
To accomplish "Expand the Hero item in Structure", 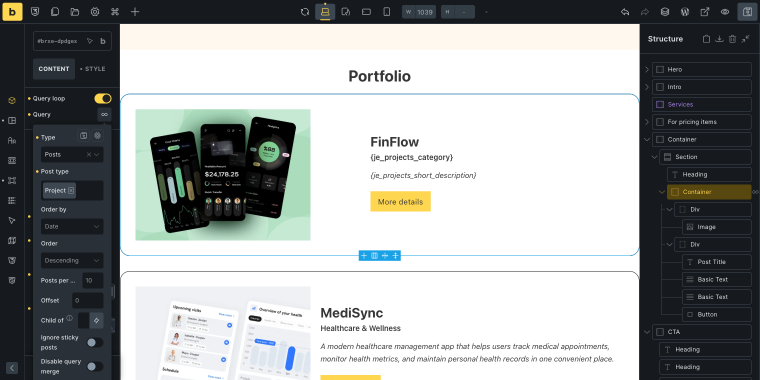I will (x=647, y=69).
